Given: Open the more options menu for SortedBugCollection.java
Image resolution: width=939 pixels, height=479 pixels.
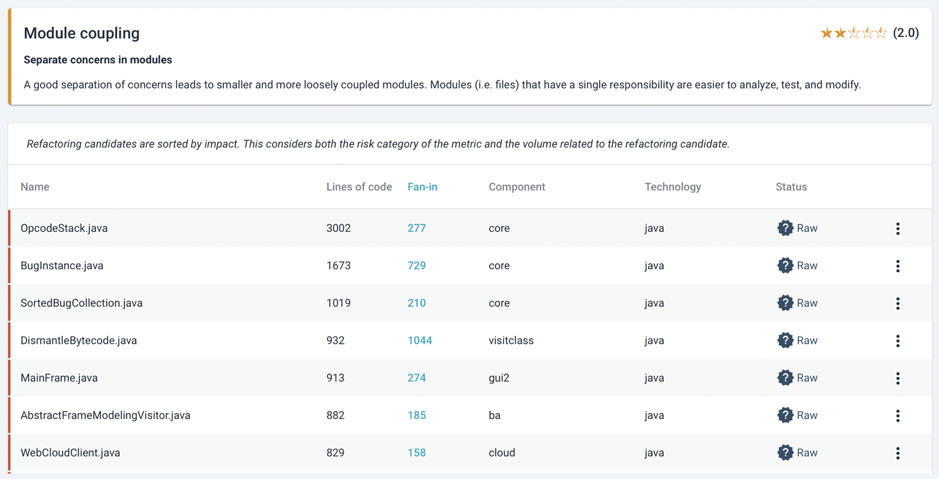Looking at the screenshot, I should (x=897, y=303).
